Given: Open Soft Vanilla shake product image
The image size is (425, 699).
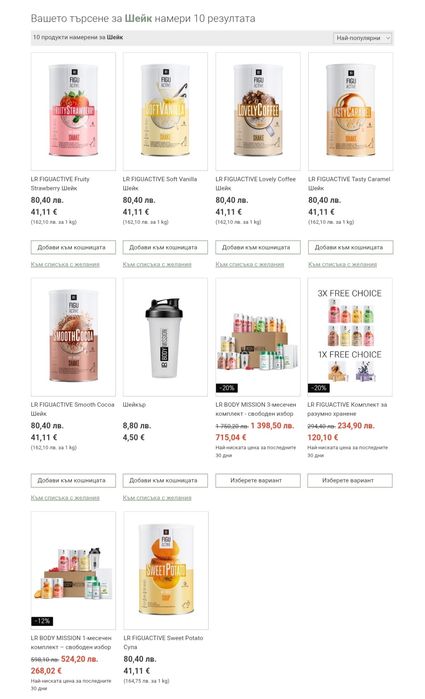Looking at the screenshot, I should 165,111.
